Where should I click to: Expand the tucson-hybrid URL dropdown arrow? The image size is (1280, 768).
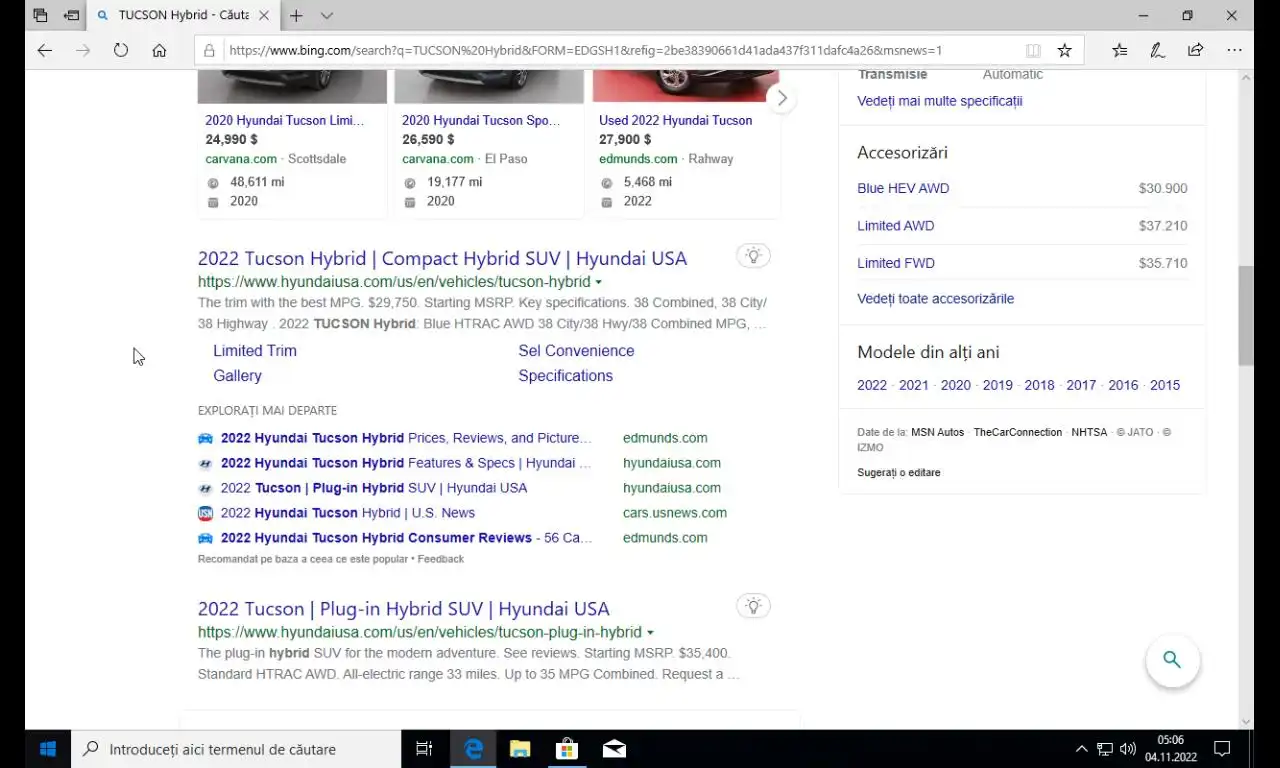click(599, 283)
